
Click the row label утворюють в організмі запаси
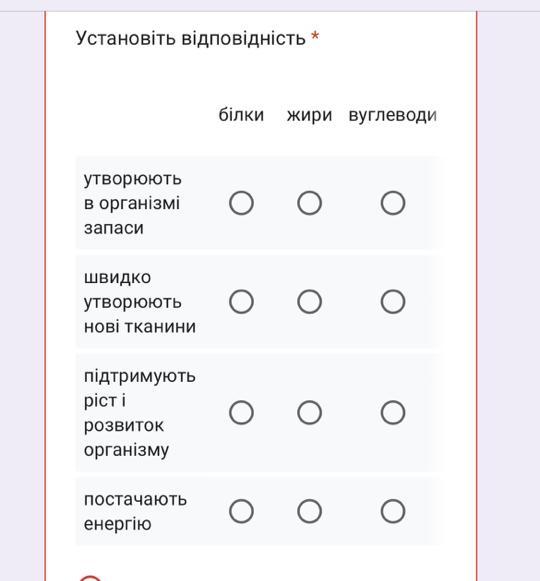133,203
